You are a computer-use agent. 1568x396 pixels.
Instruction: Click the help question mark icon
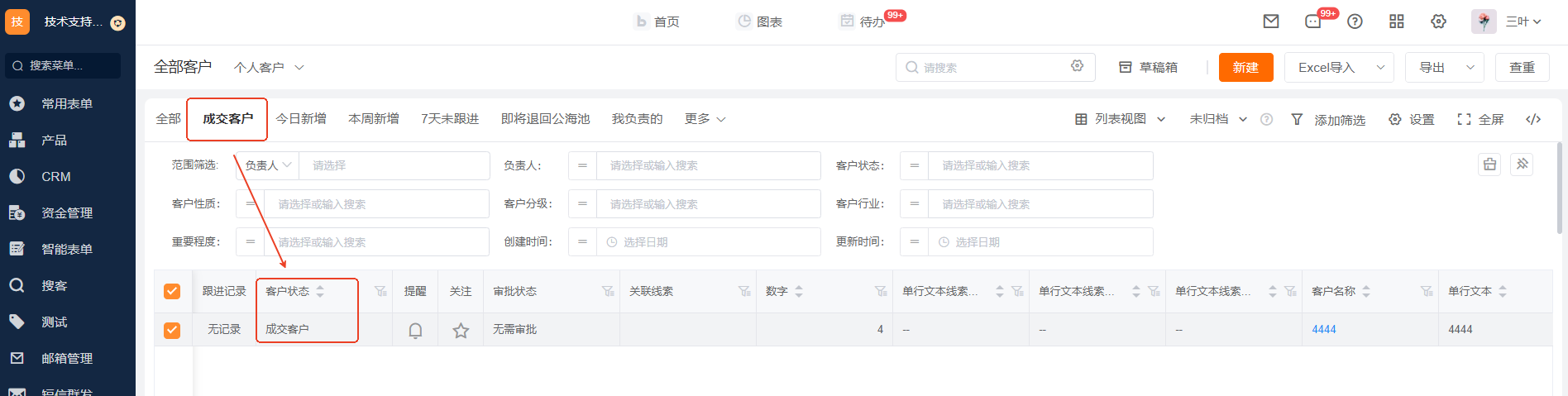1355,21
